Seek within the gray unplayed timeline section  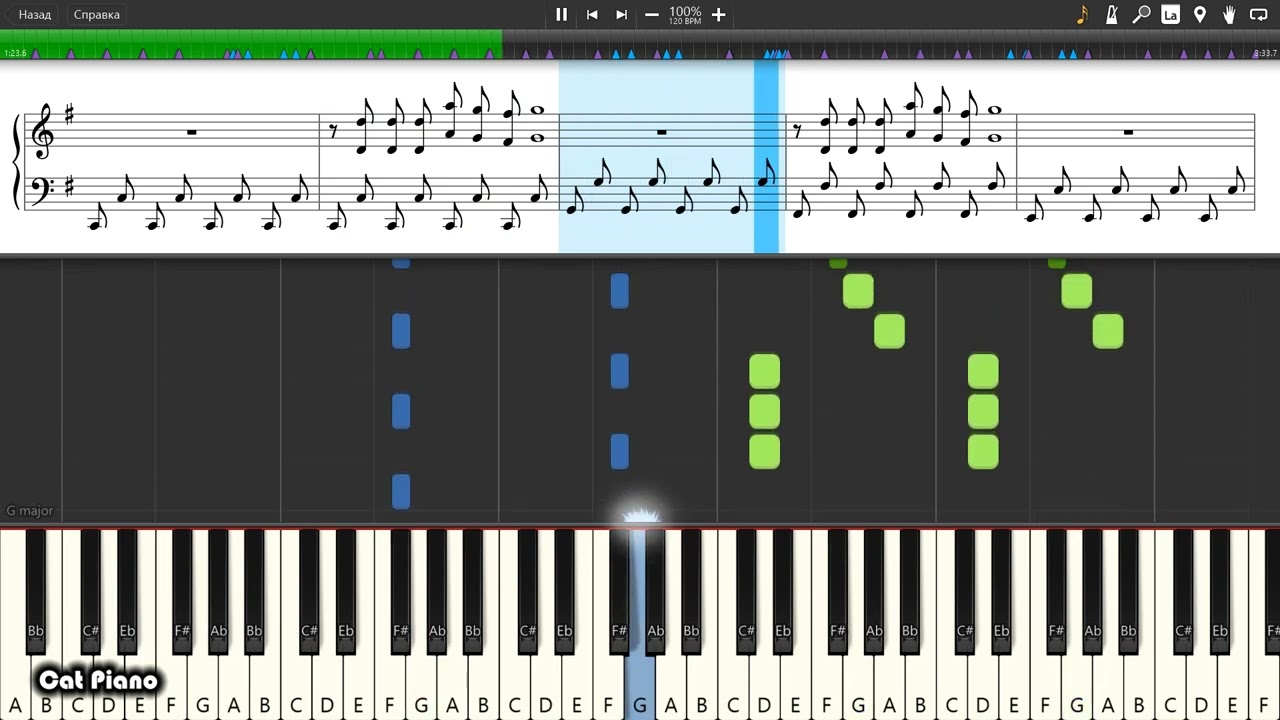[890, 44]
